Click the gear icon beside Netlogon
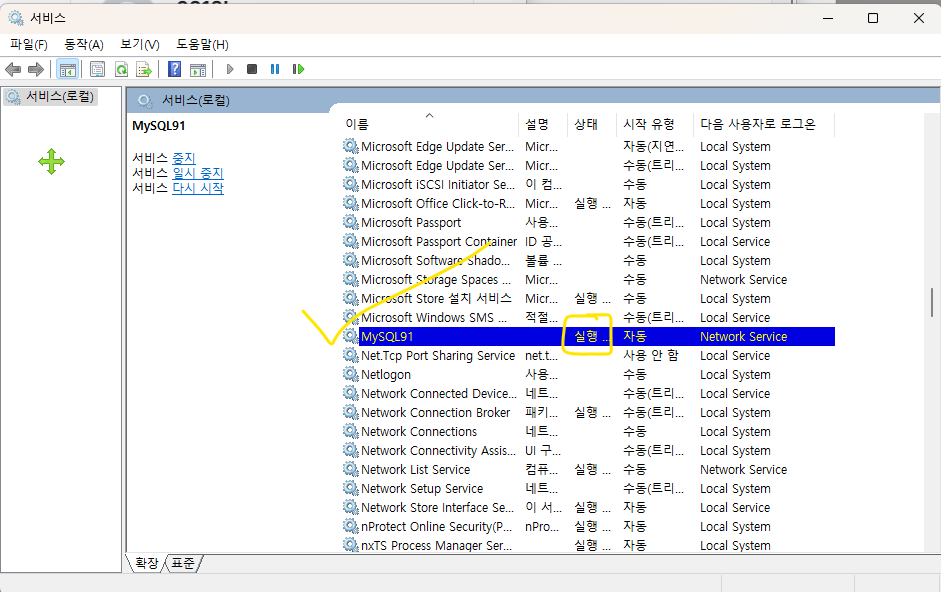The height and width of the screenshot is (592, 941). 351,374
